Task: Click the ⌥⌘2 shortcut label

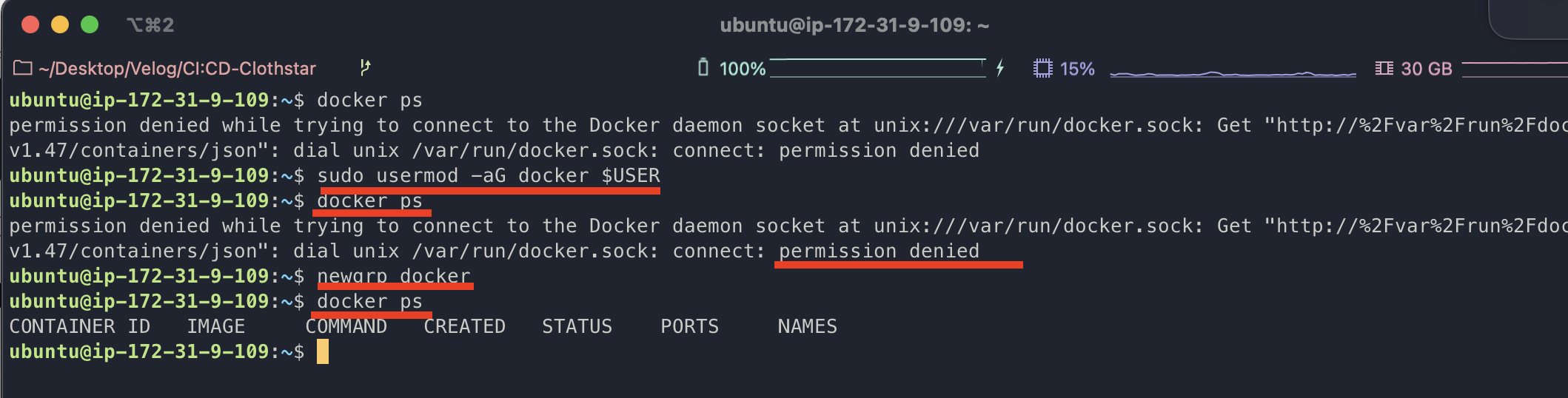Action: pyautogui.click(x=150, y=25)
